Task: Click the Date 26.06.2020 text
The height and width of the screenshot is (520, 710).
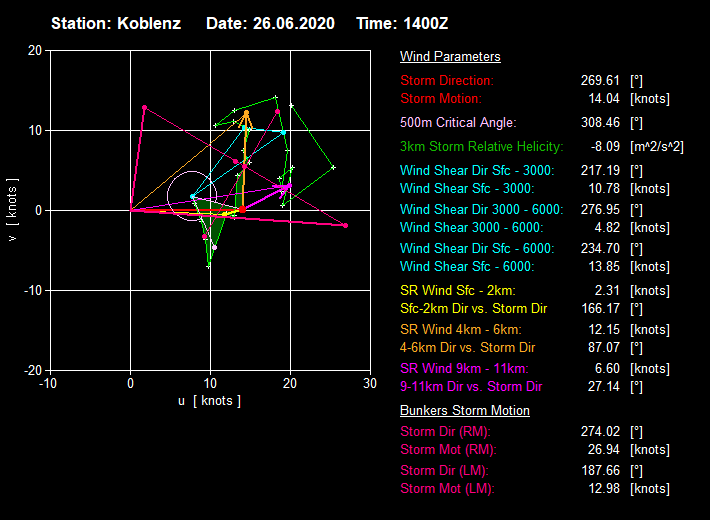Action: coord(270,22)
